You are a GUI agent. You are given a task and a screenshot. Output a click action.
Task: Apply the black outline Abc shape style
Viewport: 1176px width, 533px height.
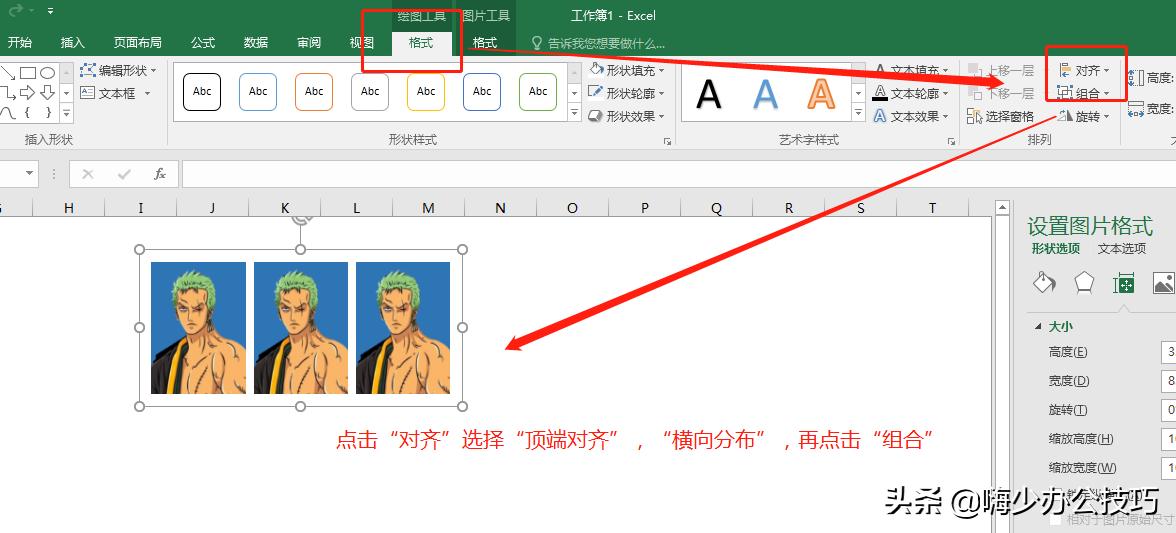point(202,91)
